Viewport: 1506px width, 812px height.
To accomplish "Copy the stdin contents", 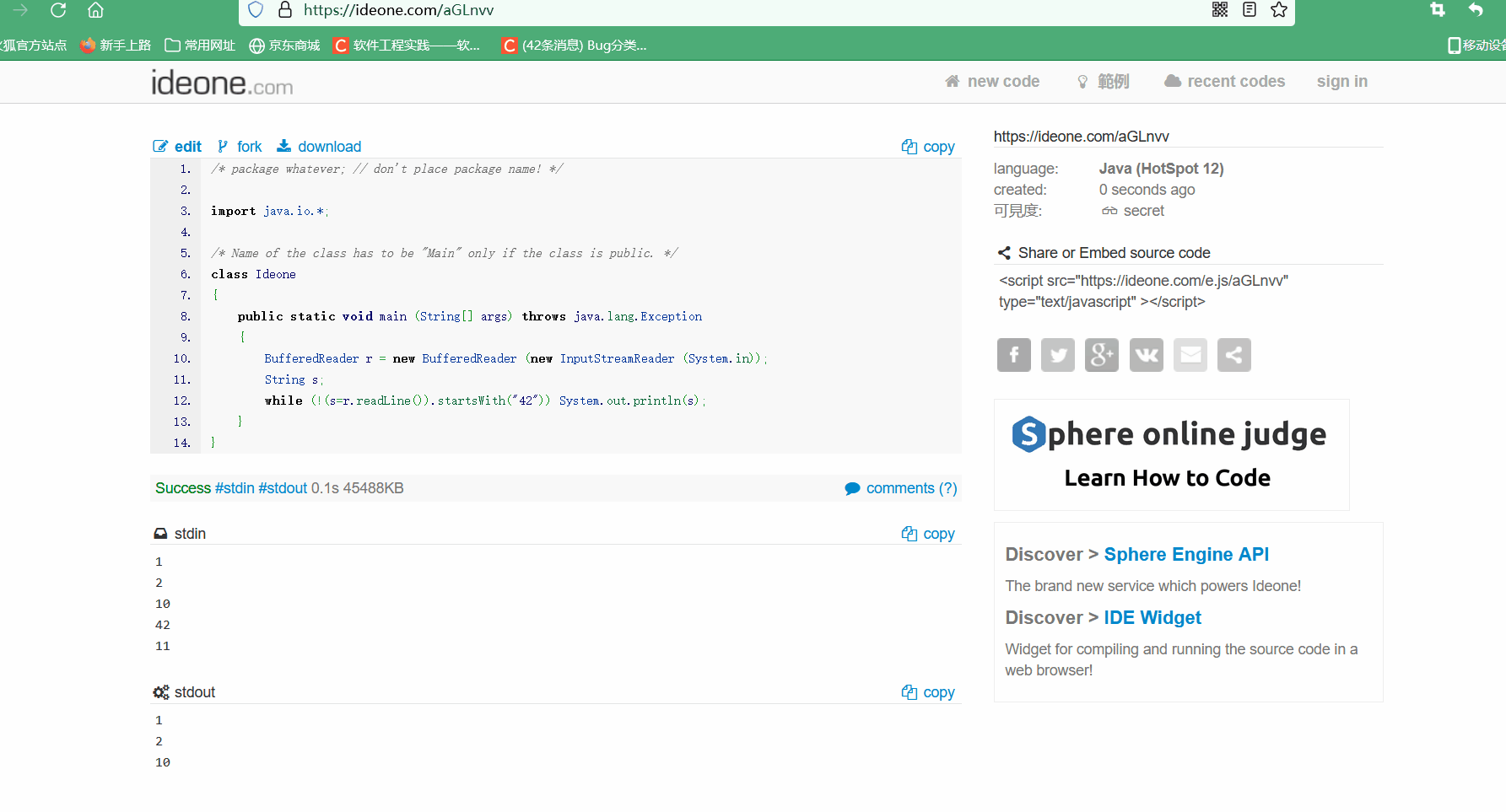I will pyautogui.click(x=928, y=534).
